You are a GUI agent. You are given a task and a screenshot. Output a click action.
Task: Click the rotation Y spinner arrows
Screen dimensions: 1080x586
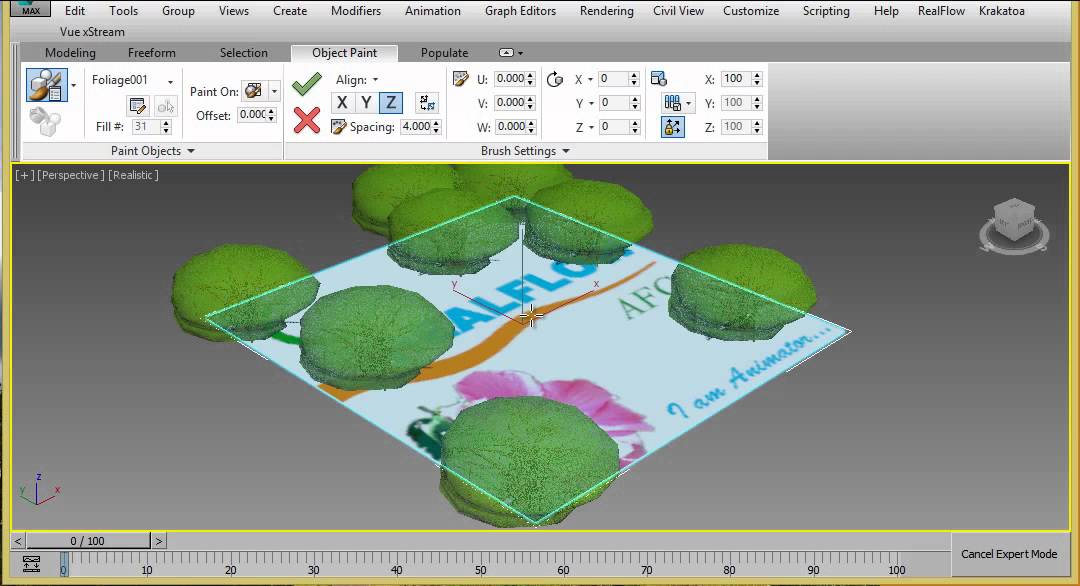(634, 103)
